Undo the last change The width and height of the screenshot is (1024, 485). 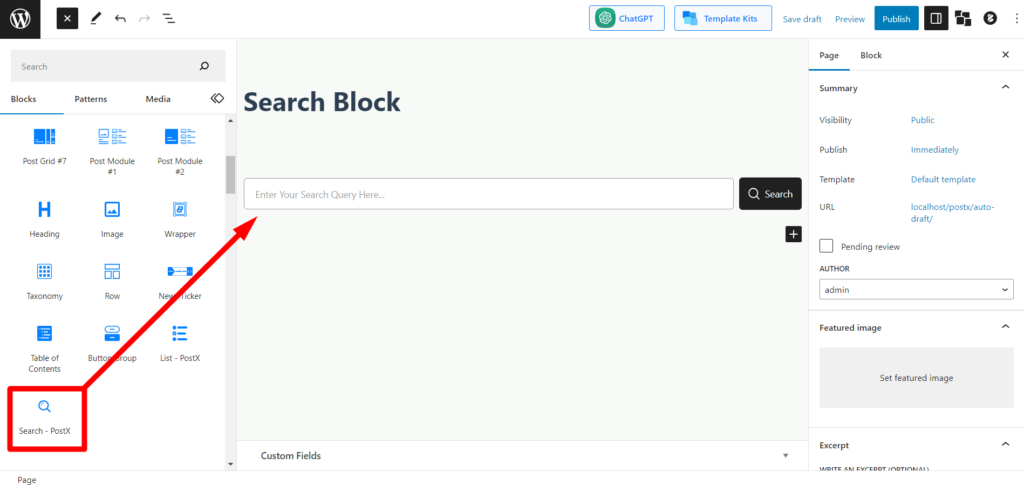point(120,19)
